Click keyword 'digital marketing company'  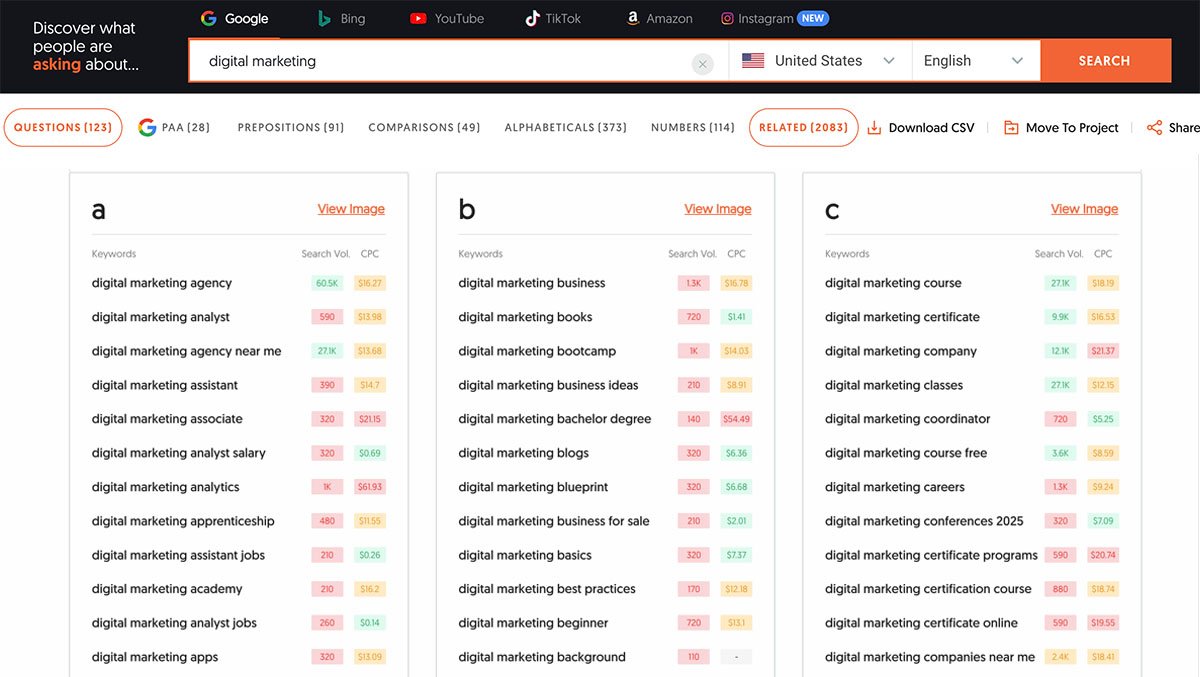click(x=901, y=351)
